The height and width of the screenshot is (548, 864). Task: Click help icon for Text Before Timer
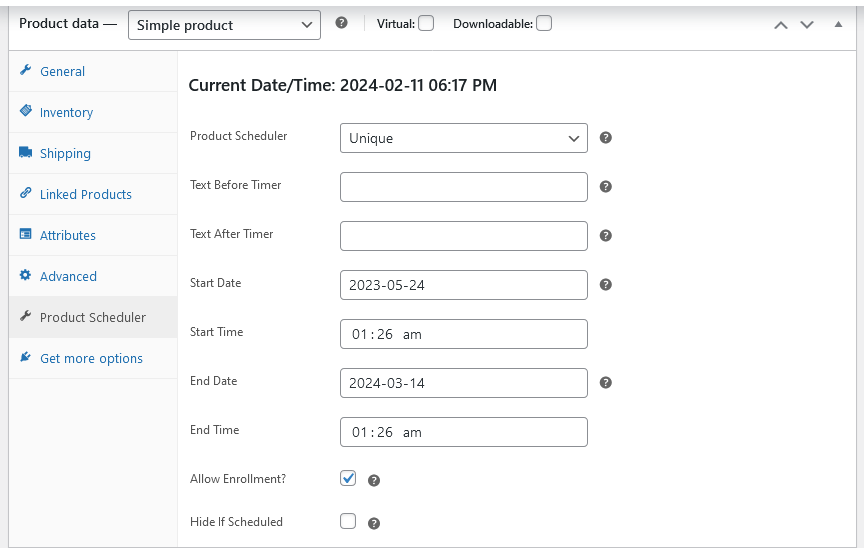pyautogui.click(x=606, y=187)
